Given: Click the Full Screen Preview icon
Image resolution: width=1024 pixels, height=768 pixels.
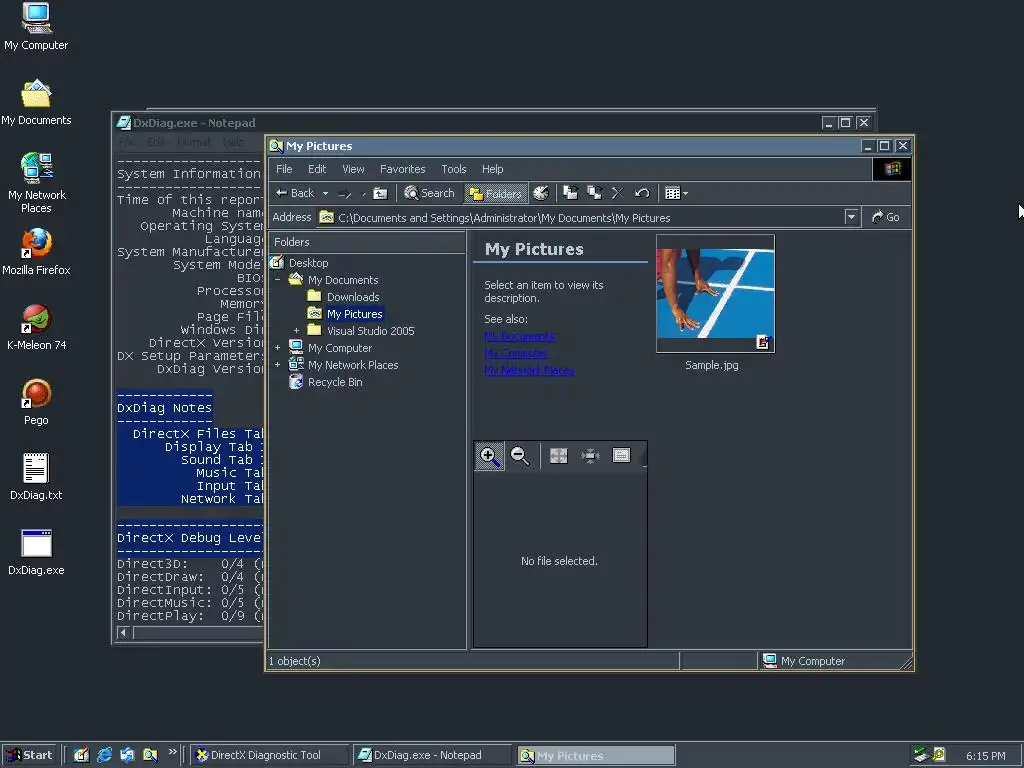Looking at the screenshot, I should [x=558, y=456].
